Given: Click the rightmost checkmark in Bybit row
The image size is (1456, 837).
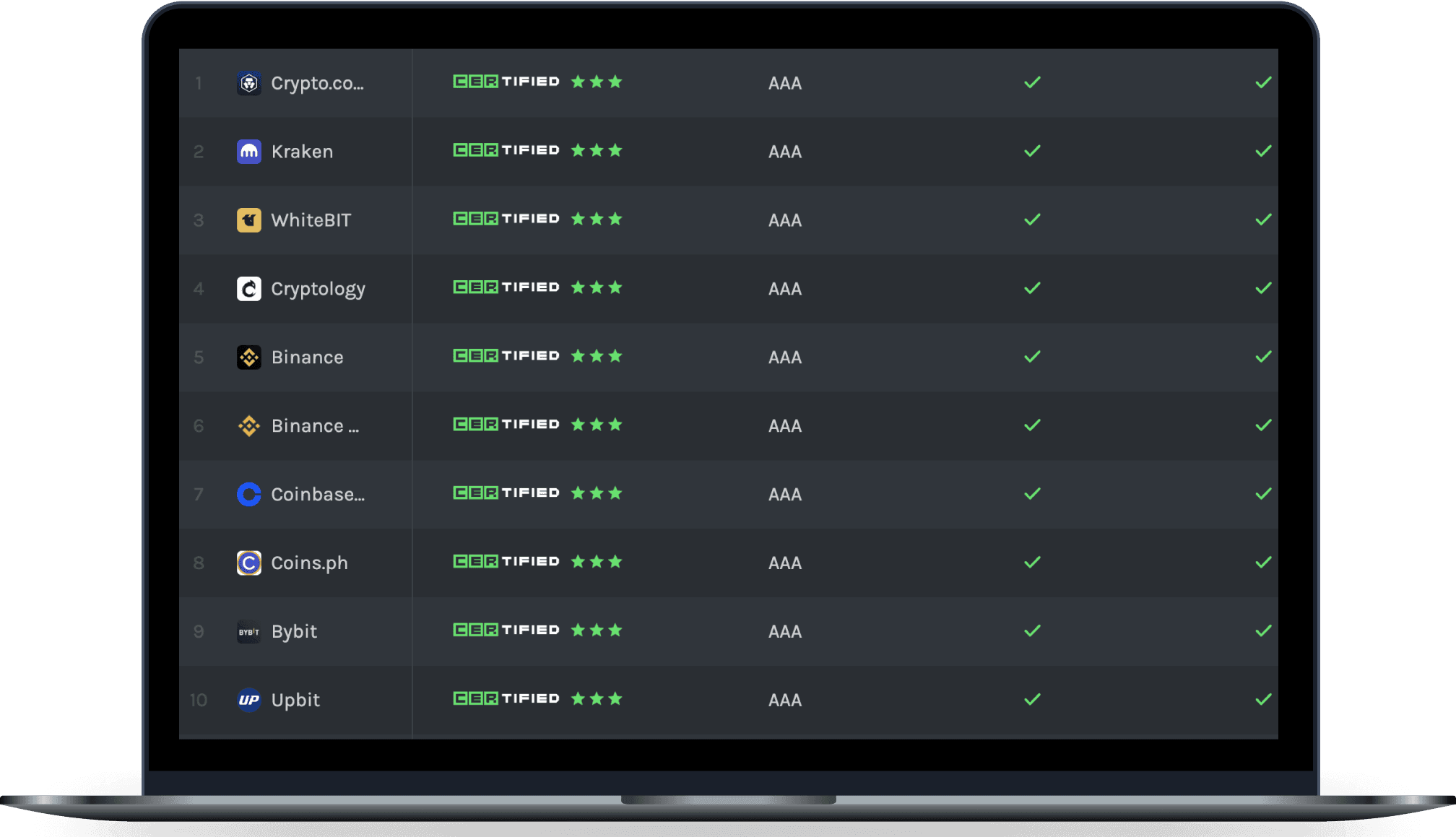Looking at the screenshot, I should [x=1264, y=631].
